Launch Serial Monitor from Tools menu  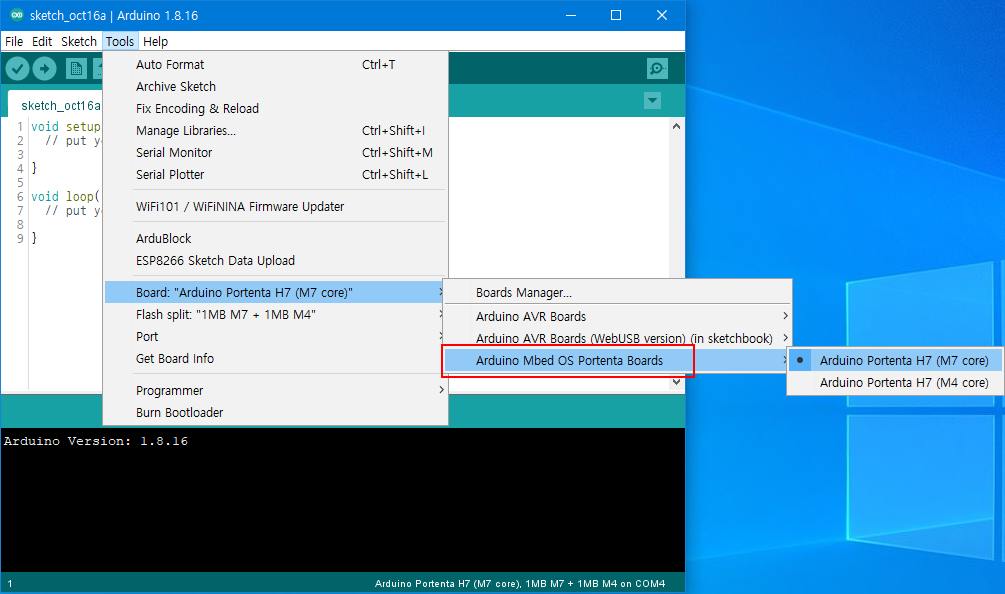(x=276, y=153)
